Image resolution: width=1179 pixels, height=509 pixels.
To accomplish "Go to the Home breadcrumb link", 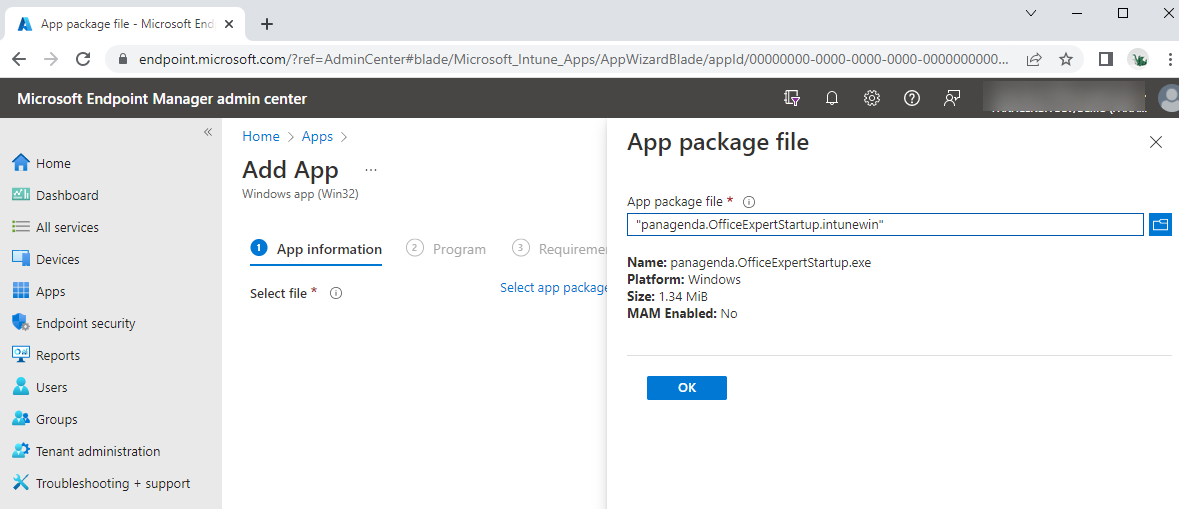I will (261, 137).
